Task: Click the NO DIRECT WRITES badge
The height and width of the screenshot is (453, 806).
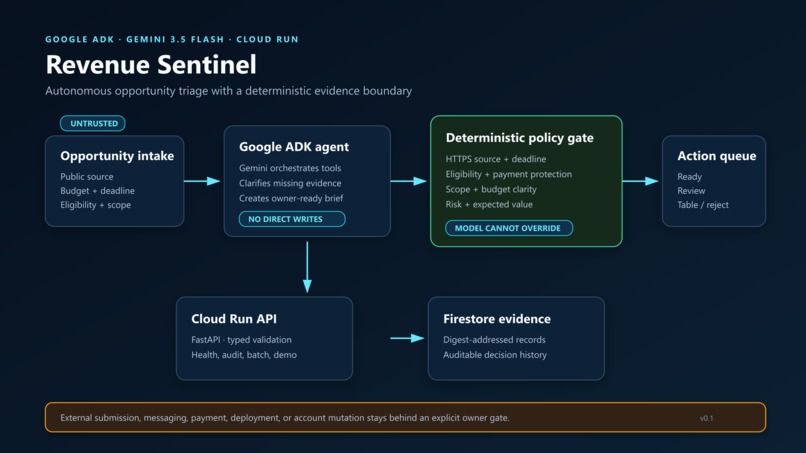Action: coord(292,219)
